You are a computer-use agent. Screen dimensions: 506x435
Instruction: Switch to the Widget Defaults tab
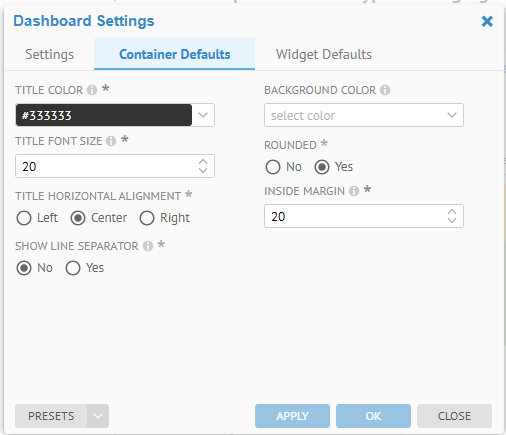tap(324, 54)
